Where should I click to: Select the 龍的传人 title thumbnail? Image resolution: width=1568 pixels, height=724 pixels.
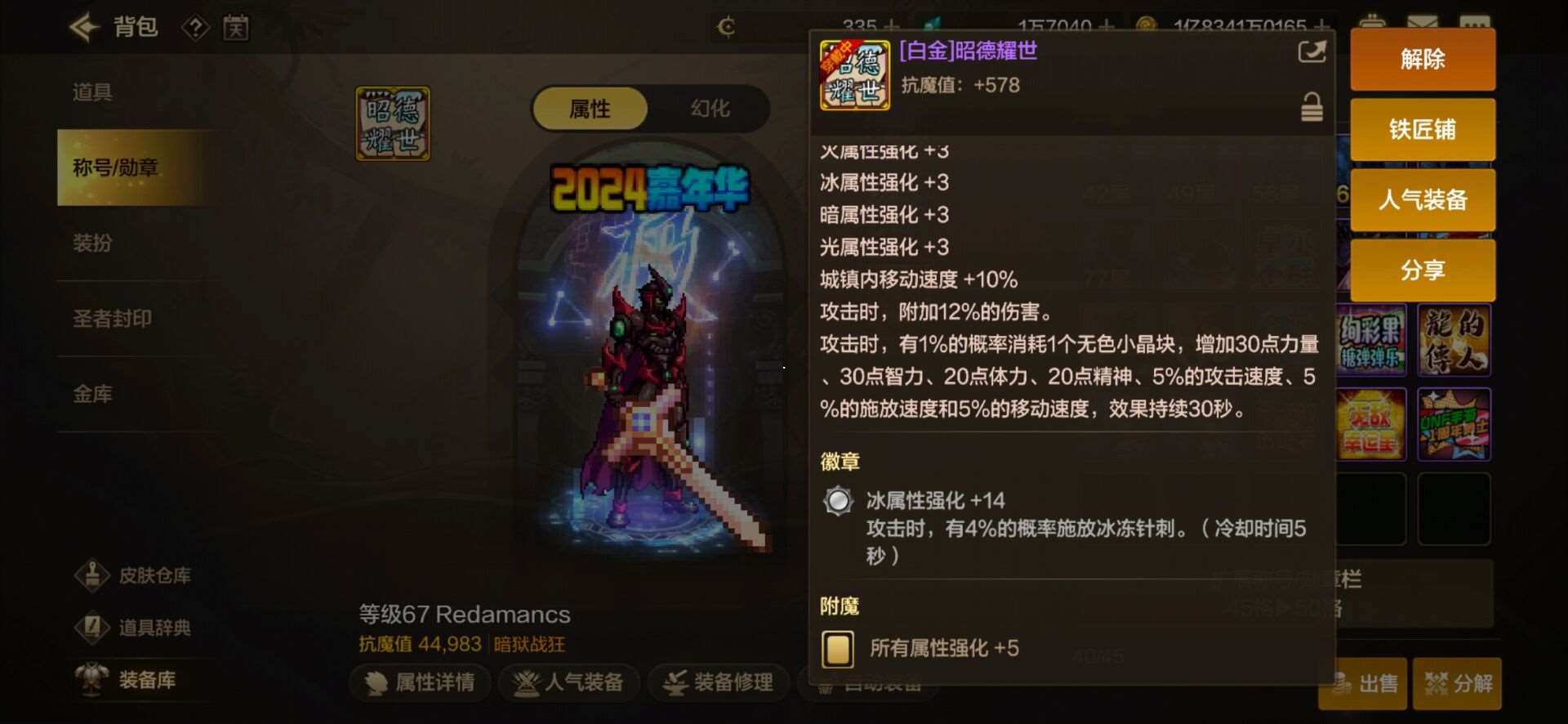[1454, 340]
